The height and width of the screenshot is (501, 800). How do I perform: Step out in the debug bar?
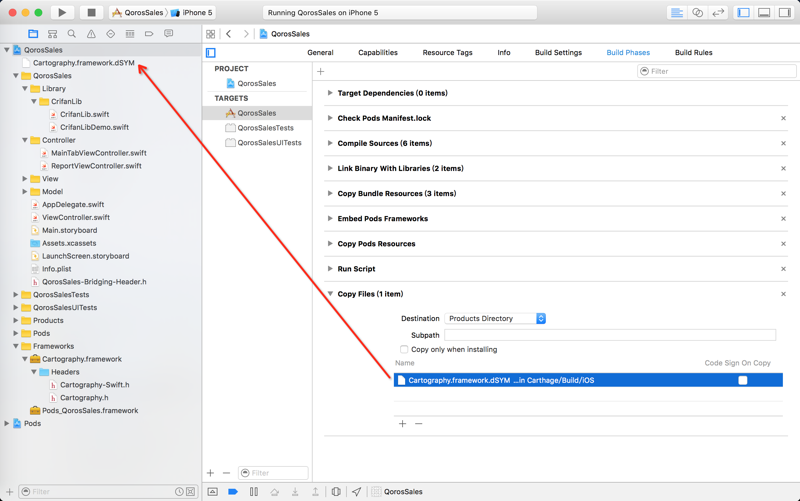(x=315, y=492)
